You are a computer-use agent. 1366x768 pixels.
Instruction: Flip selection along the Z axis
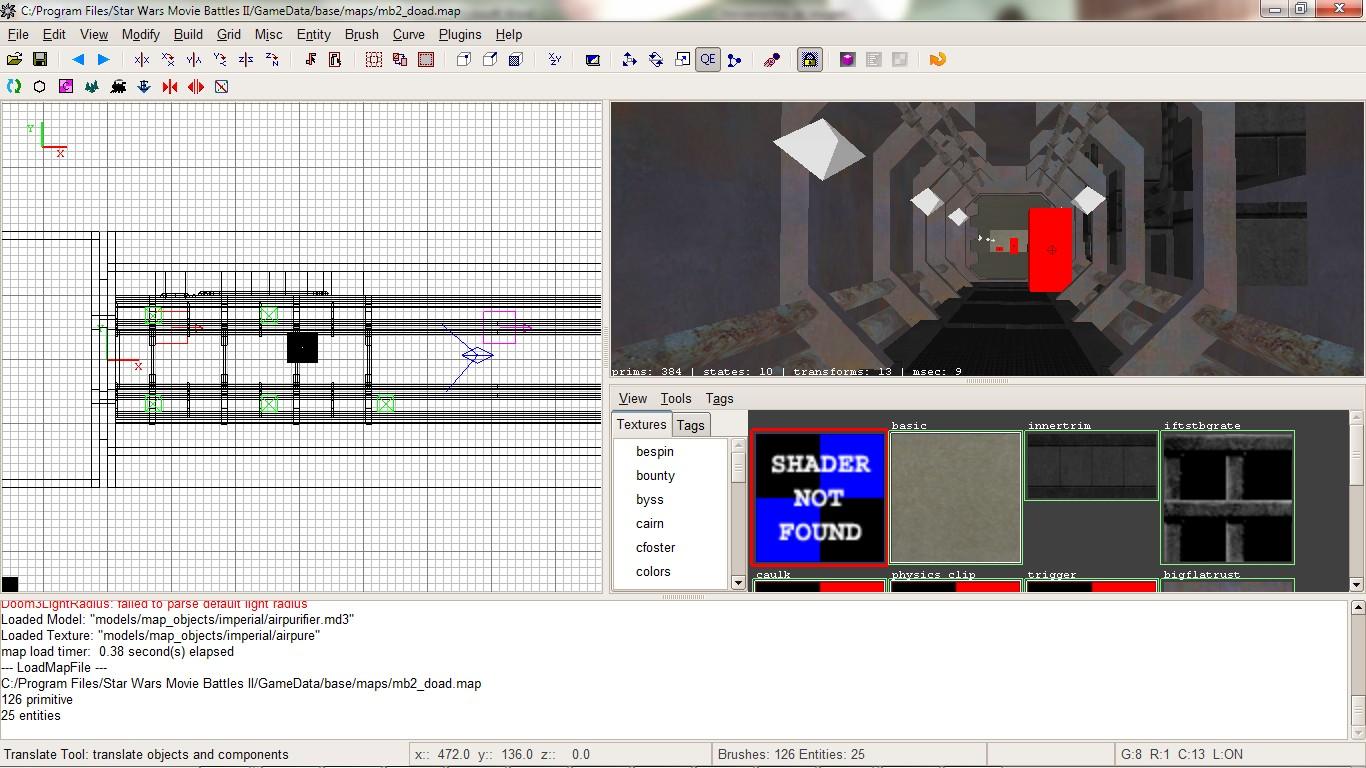coord(246,60)
